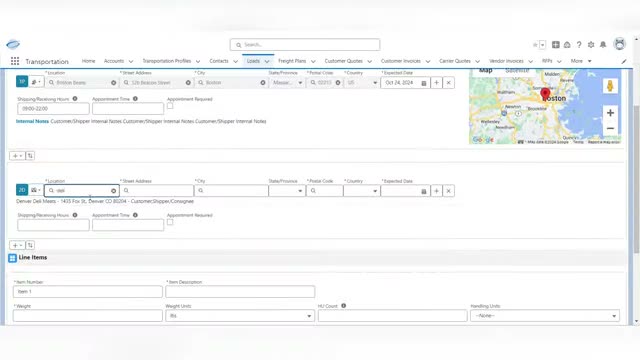Viewport: 640px width, 360px height.
Task: Click the second stop City field
Action: click(231, 191)
